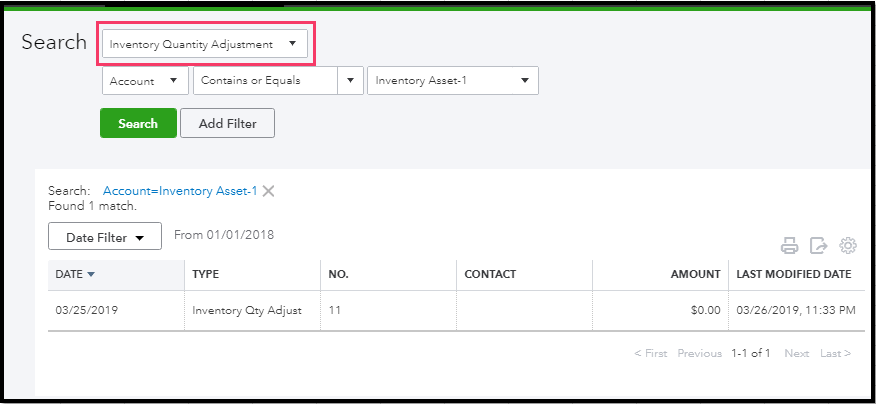
Task: Click the Account=Inventory Asset-1 filter link
Action: (x=180, y=191)
